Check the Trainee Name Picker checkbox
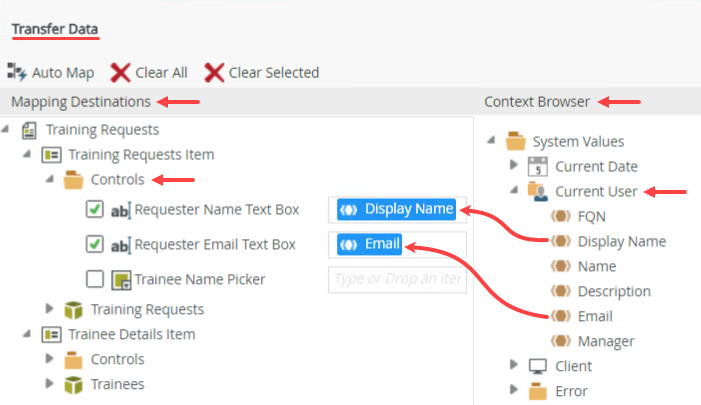Screen dimensions: 701x405 (95, 279)
